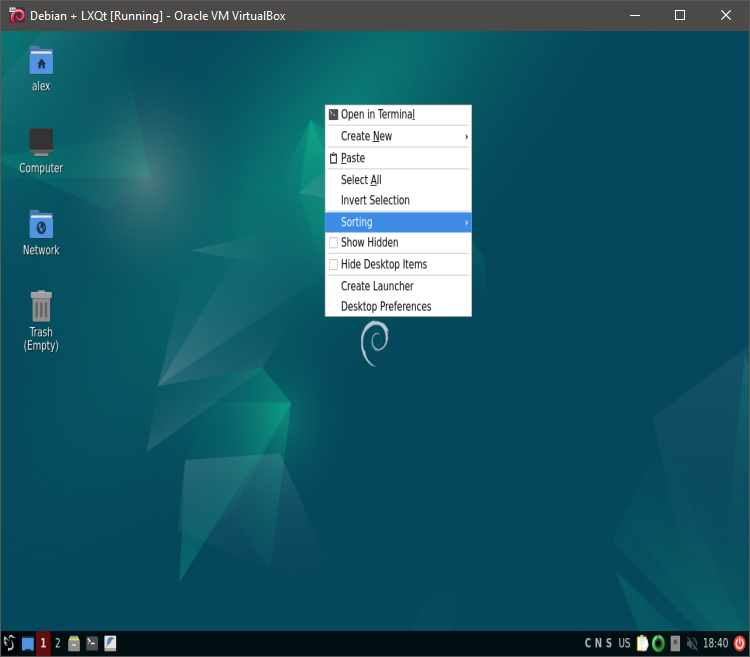Image resolution: width=750 pixels, height=657 pixels.
Task: Choose Select All from the context menu
Action: point(398,180)
